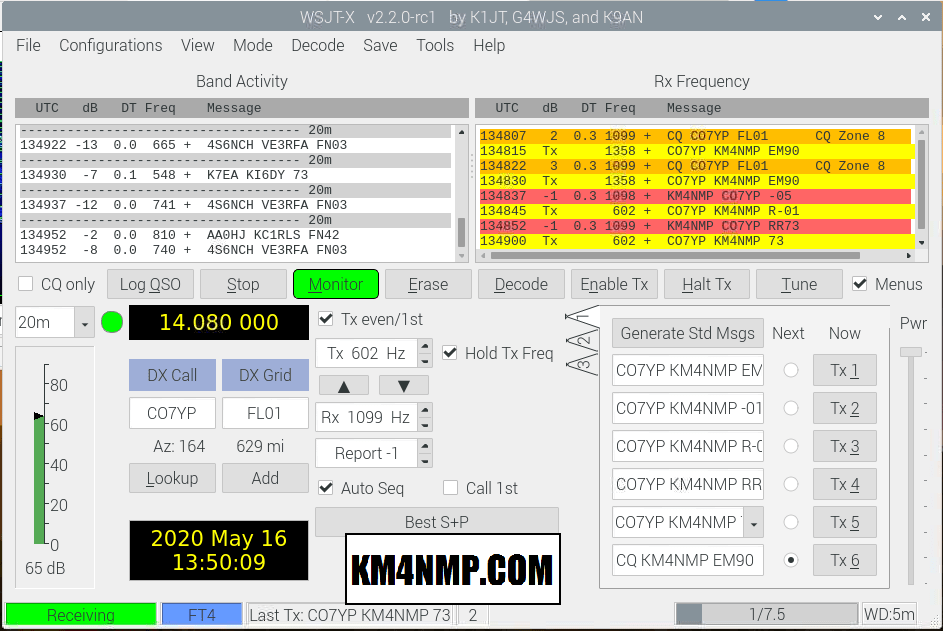
Task: Enable the CQ only checkbox
Action: pos(26,284)
